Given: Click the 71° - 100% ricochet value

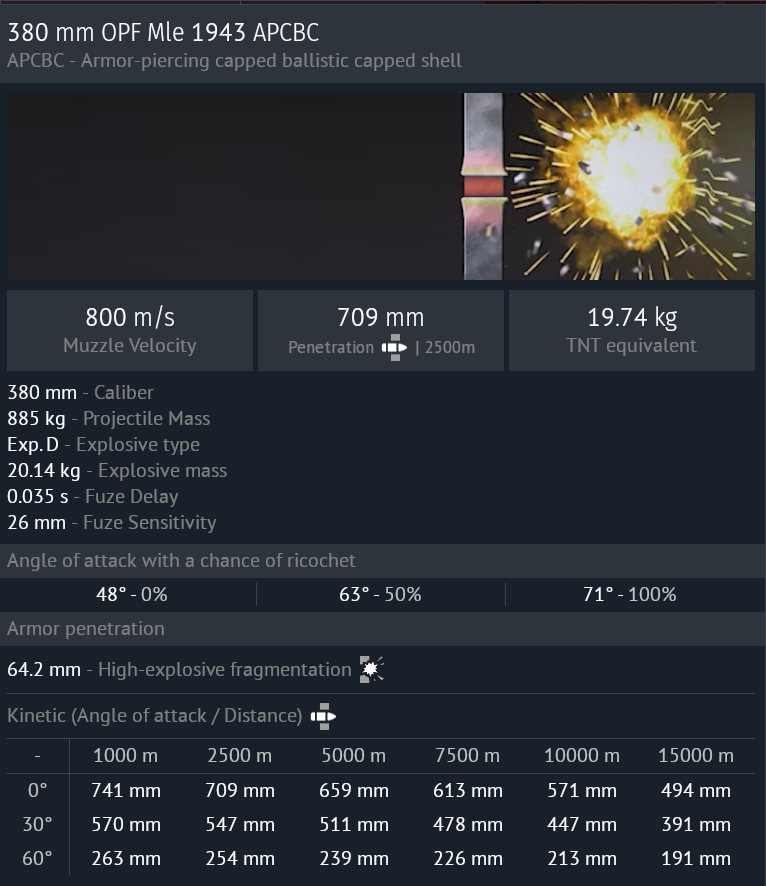Looking at the screenshot, I should [629, 594].
